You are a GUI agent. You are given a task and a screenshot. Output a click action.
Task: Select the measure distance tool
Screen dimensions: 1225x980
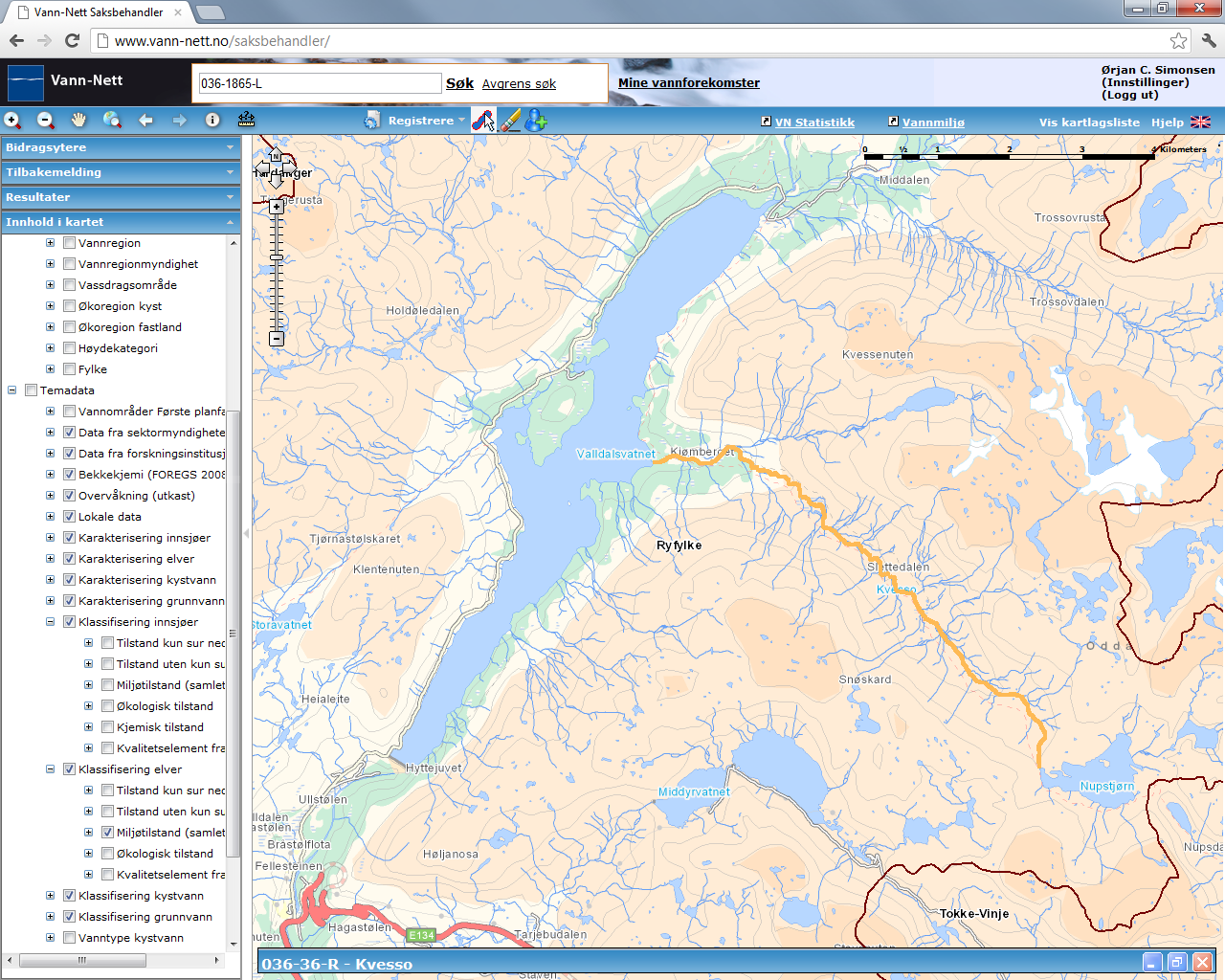point(246,121)
